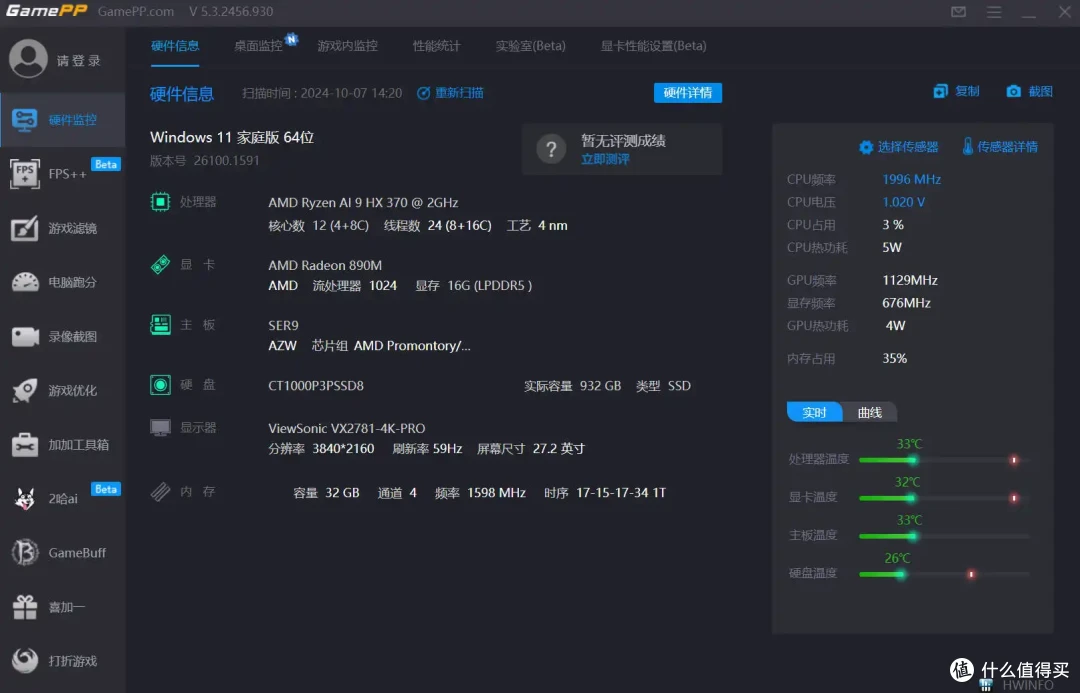Click 请登录 login text

pos(79,61)
